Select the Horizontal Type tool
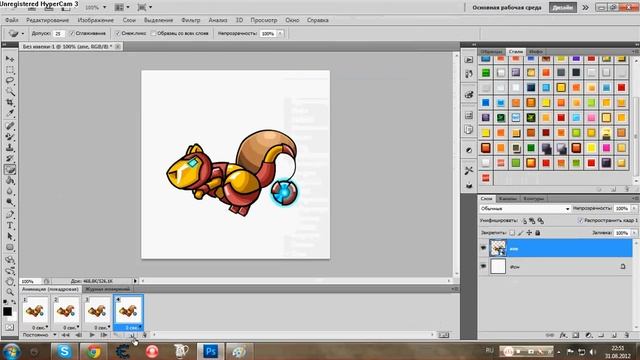 coord(10,226)
